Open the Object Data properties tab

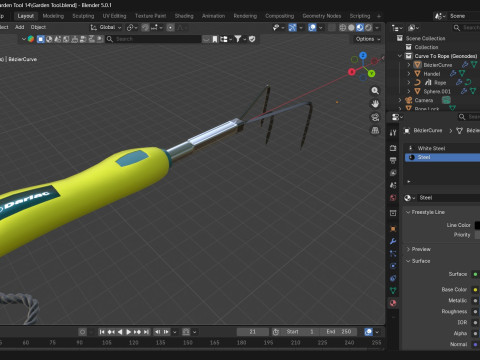pos(393,291)
